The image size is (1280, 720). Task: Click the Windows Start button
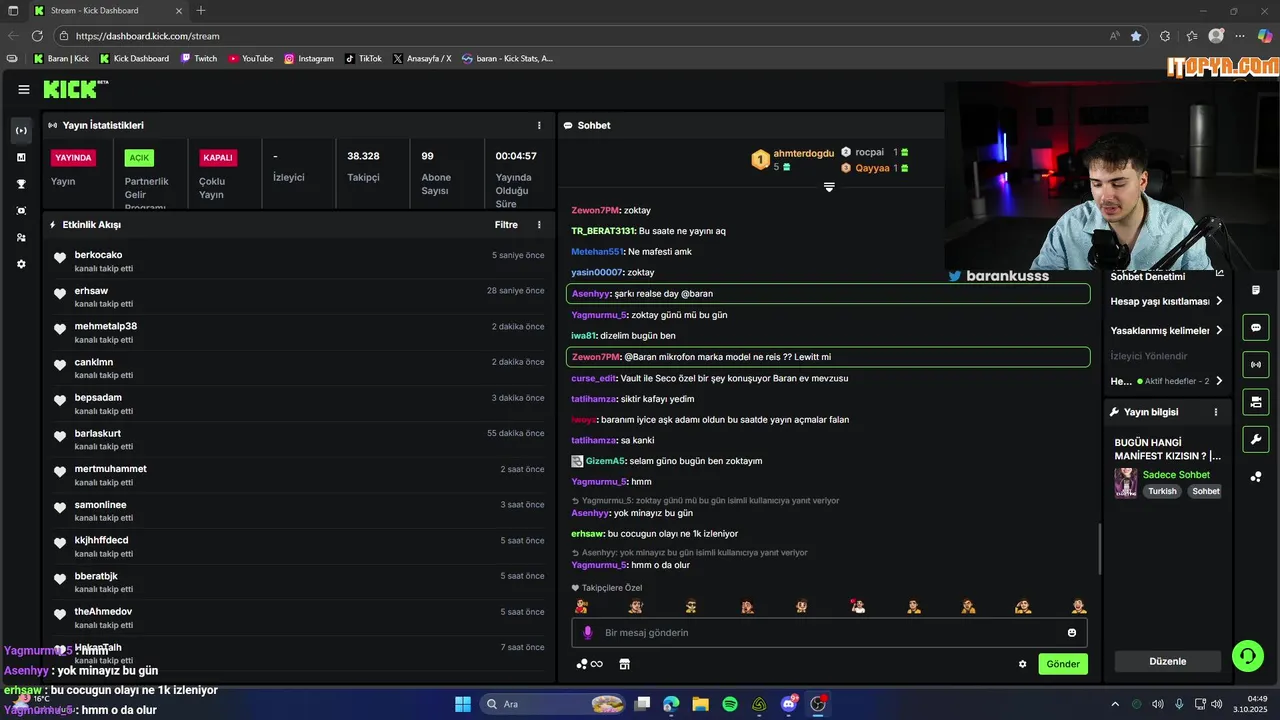pyautogui.click(x=463, y=704)
